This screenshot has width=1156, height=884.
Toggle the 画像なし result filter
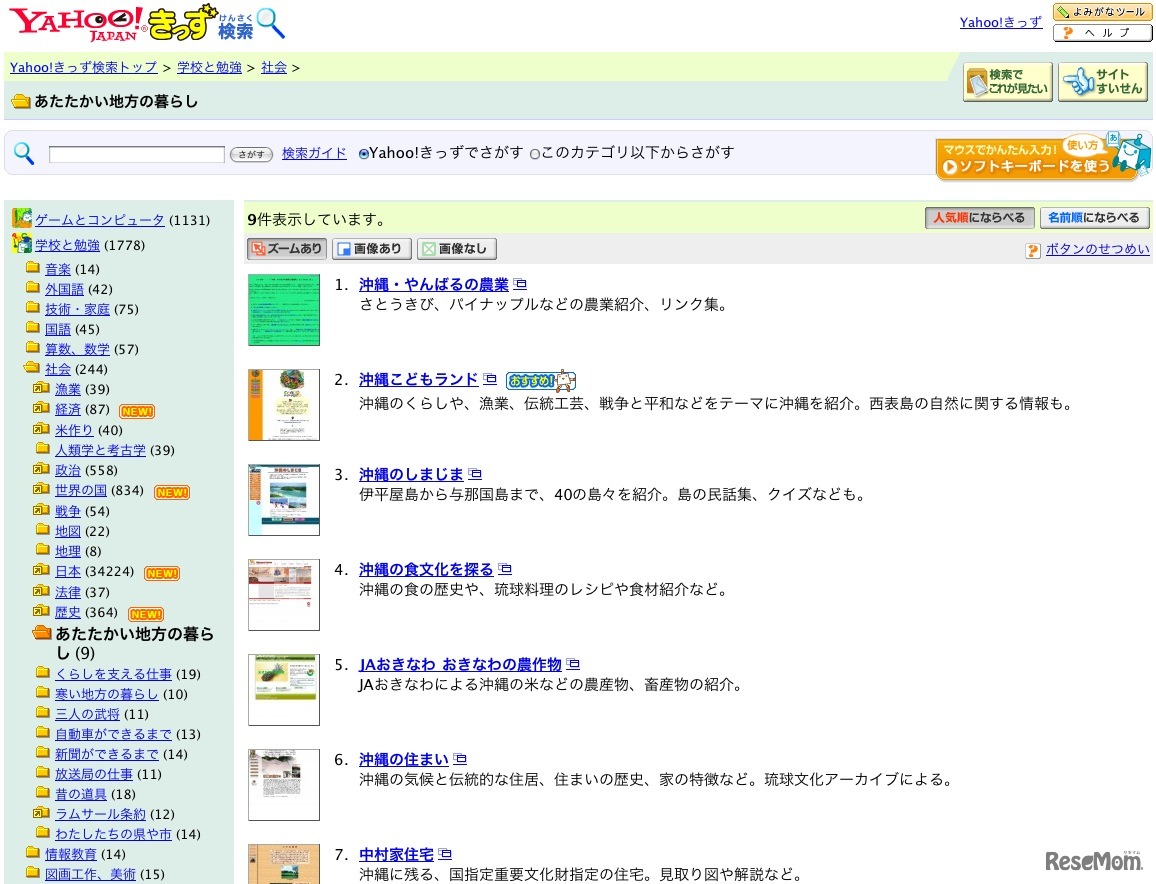tap(456, 248)
